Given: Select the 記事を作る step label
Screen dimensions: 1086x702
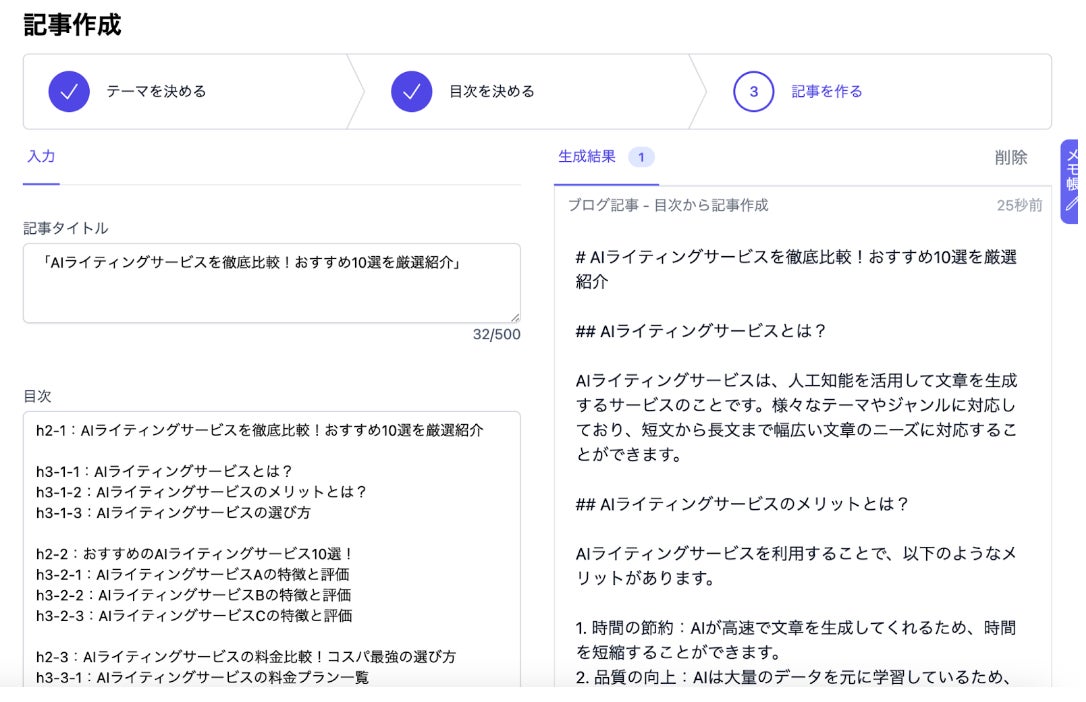Looking at the screenshot, I should pyautogui.click(x=827, y=91).
